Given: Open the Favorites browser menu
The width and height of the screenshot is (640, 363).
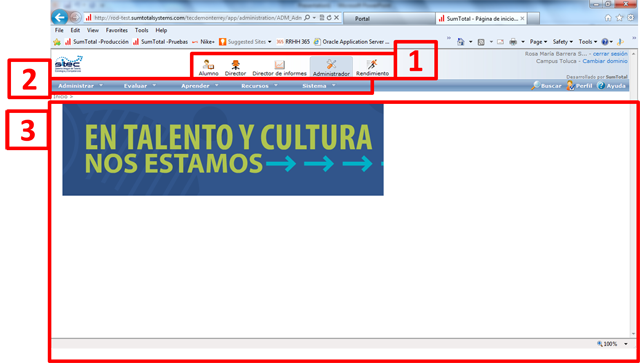Looking at the screenshot, I should click(x=117, y=30).
